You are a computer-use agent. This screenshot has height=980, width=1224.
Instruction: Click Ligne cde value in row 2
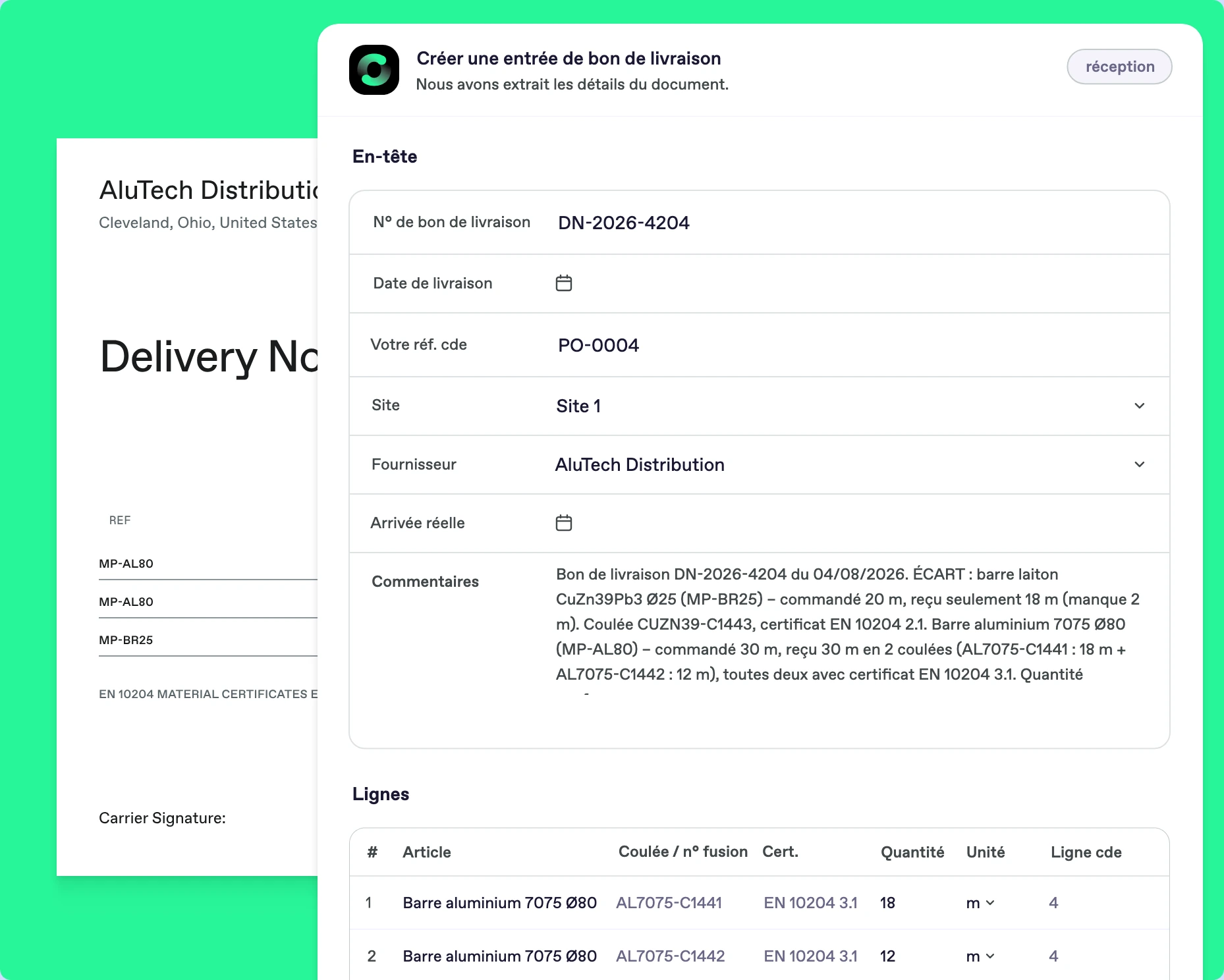click(1053, 956)
